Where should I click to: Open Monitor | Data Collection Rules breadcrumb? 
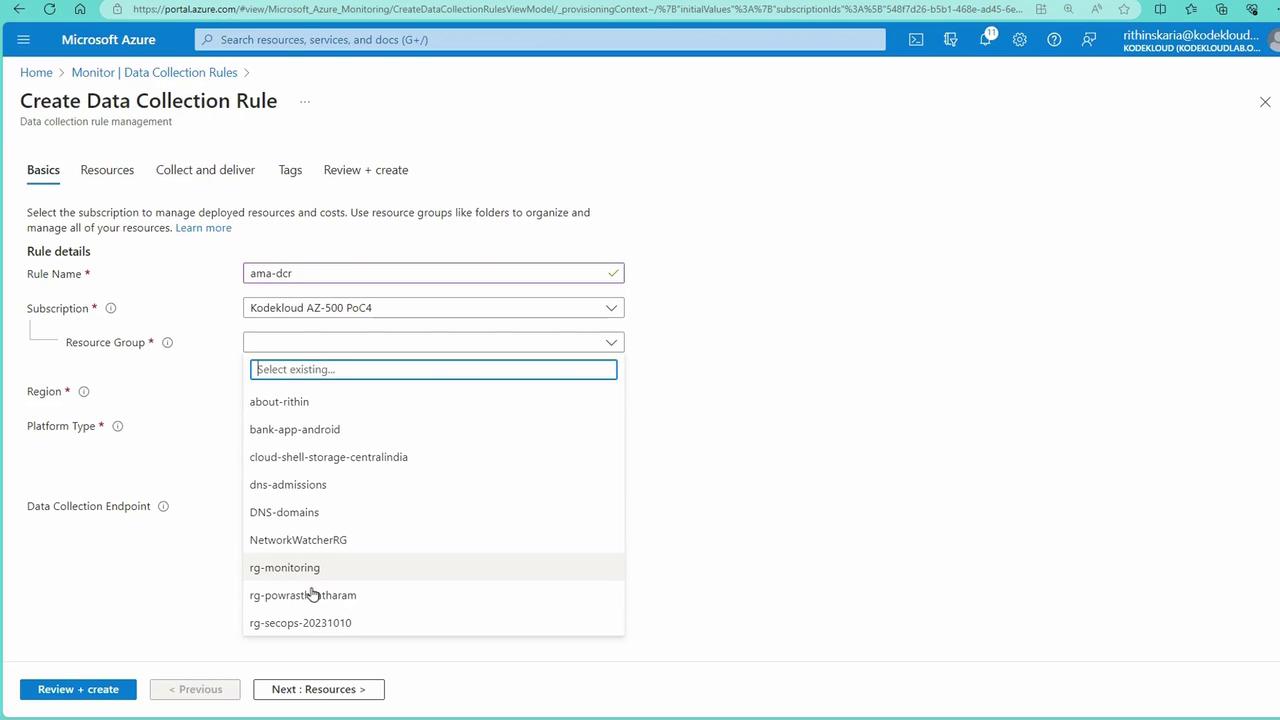pos(154,73)
